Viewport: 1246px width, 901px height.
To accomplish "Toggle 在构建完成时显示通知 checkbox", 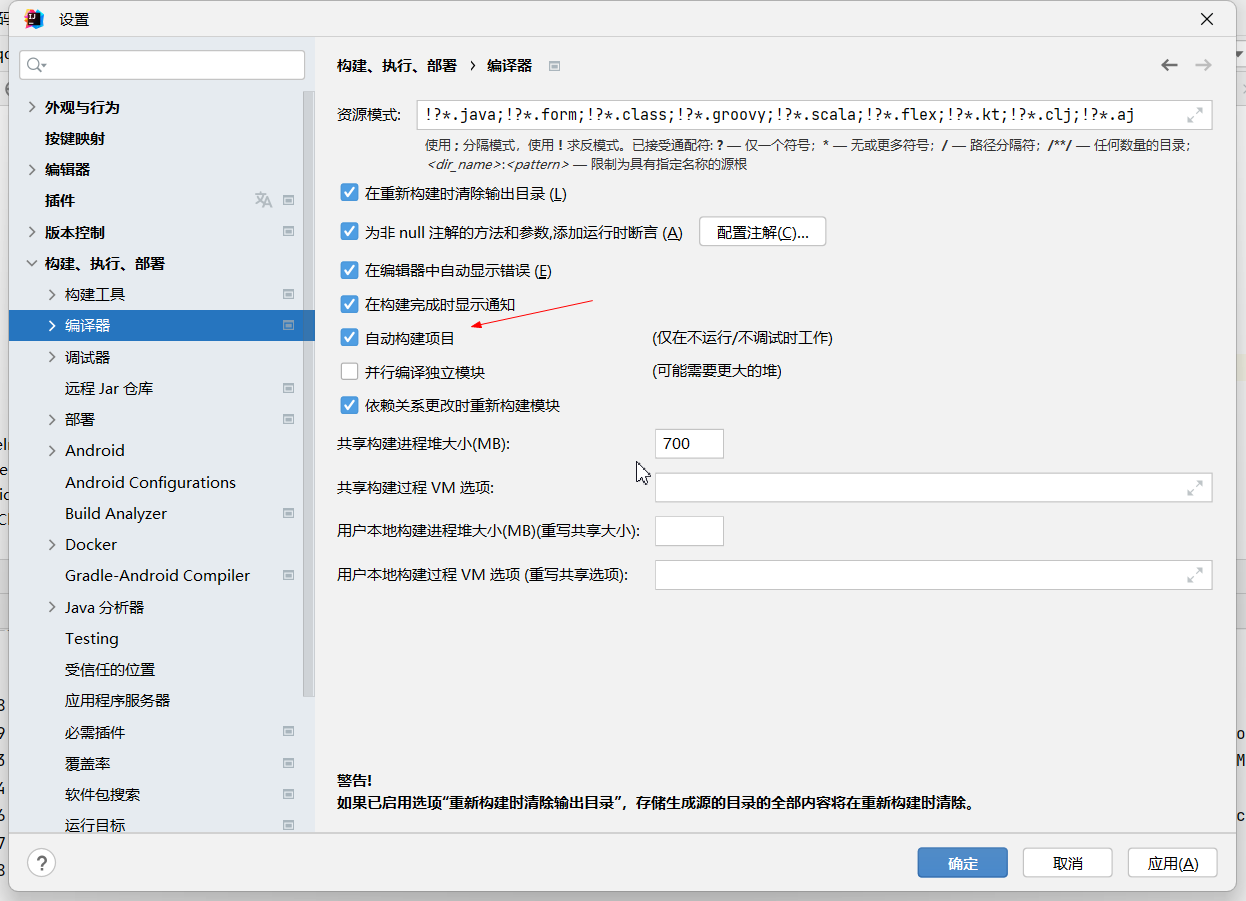I will tap(349, 303).
